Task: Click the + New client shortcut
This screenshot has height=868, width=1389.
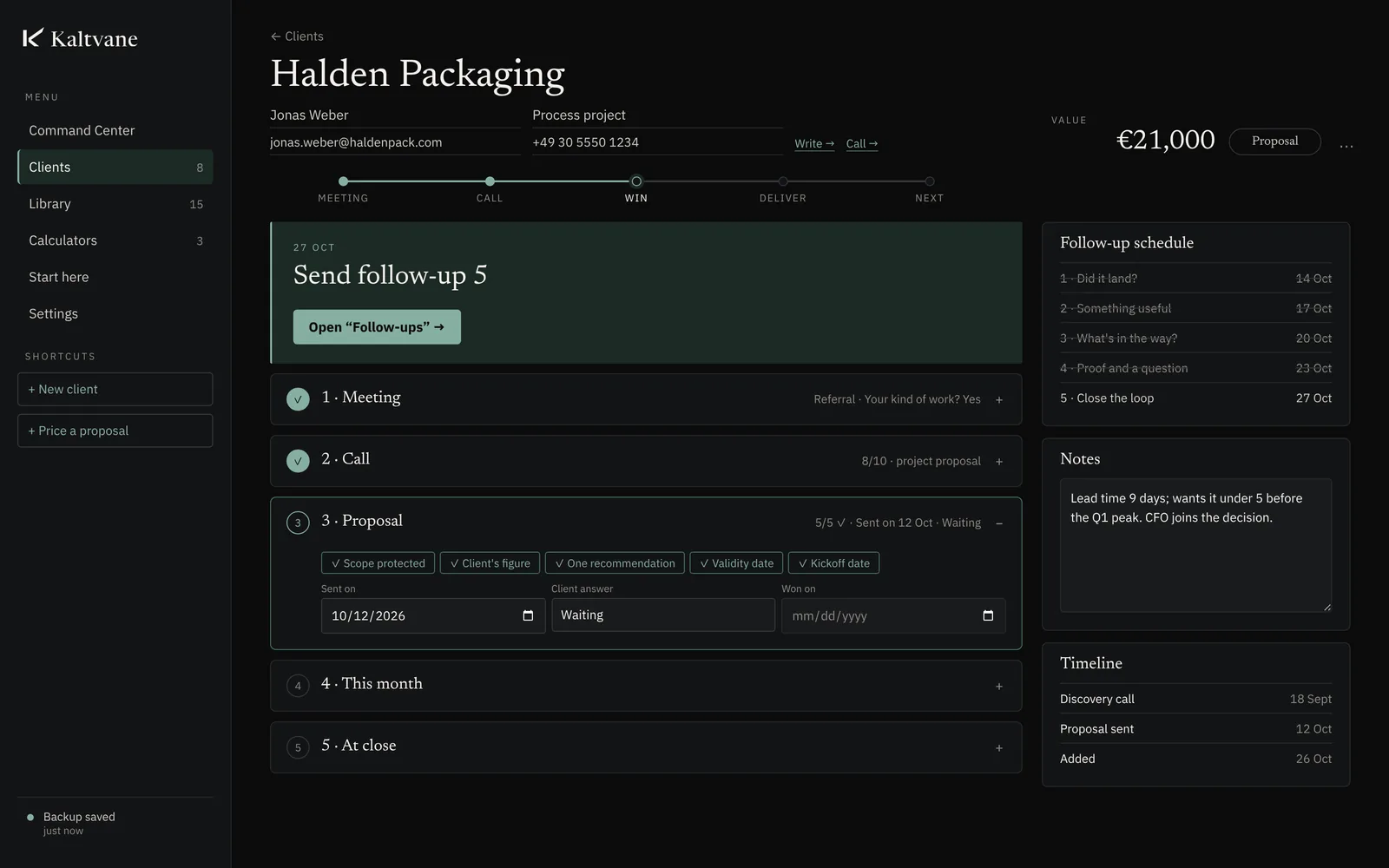Action: pos(115,389)
